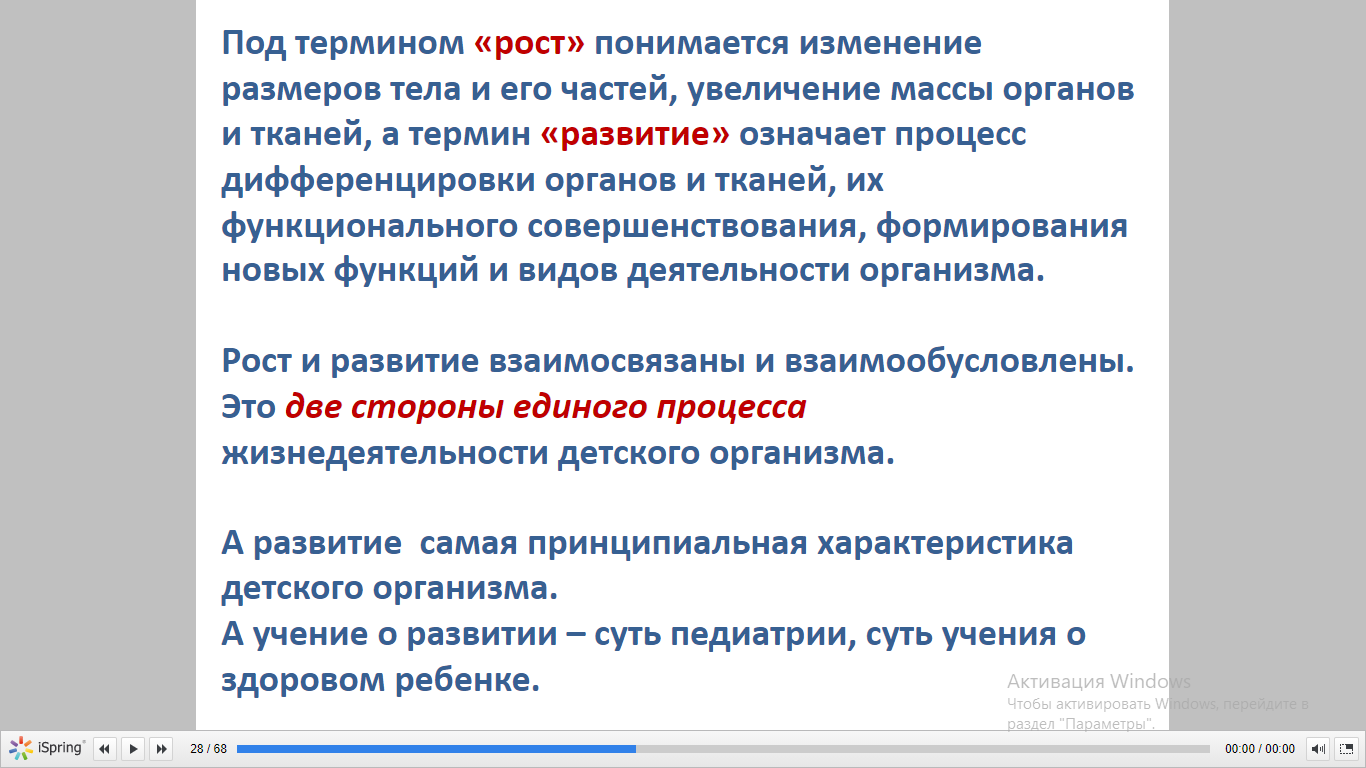Go to the previous slide

tap(105, 749)
